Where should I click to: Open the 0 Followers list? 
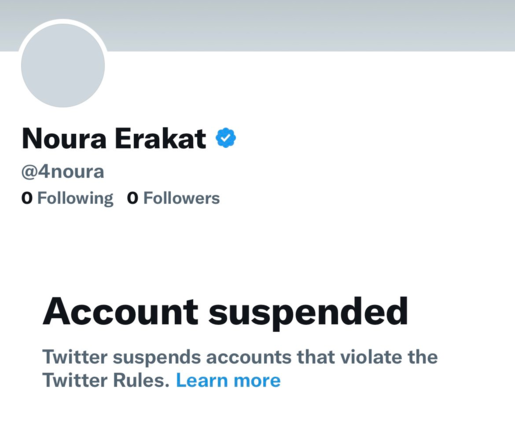[x=173, y=198]
